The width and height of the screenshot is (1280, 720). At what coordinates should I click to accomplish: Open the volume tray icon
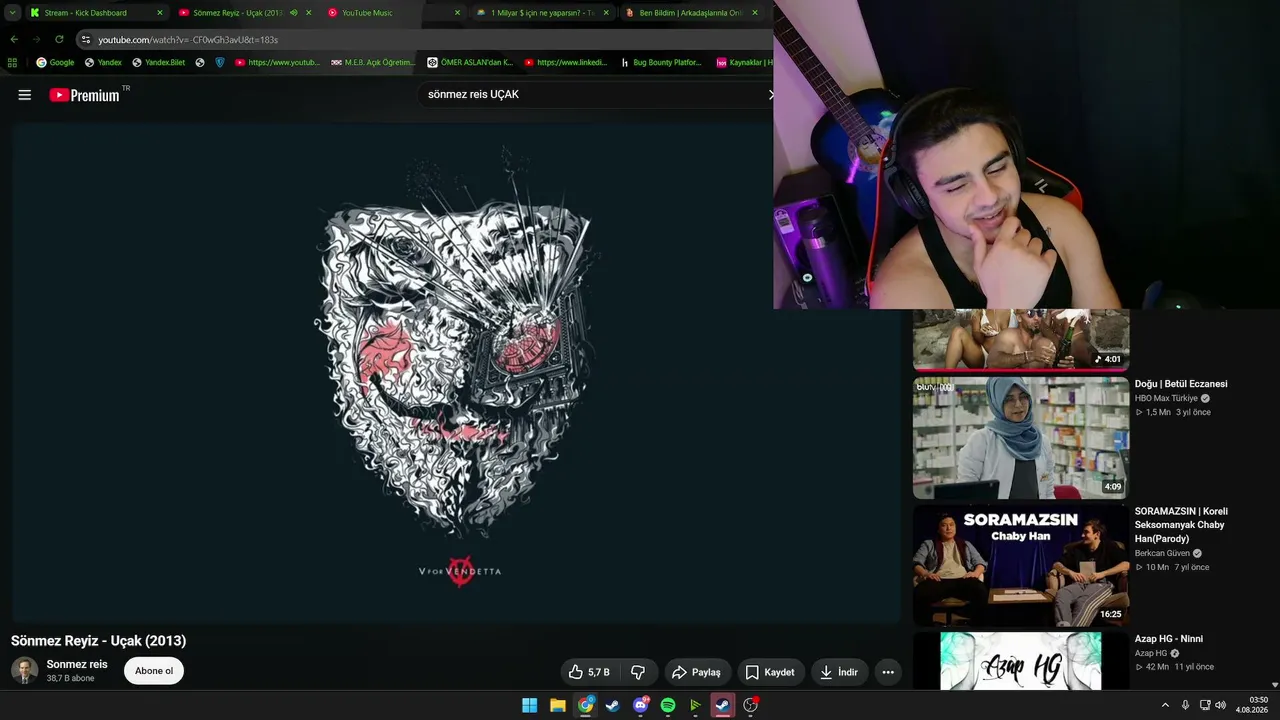pos(1220,705)
